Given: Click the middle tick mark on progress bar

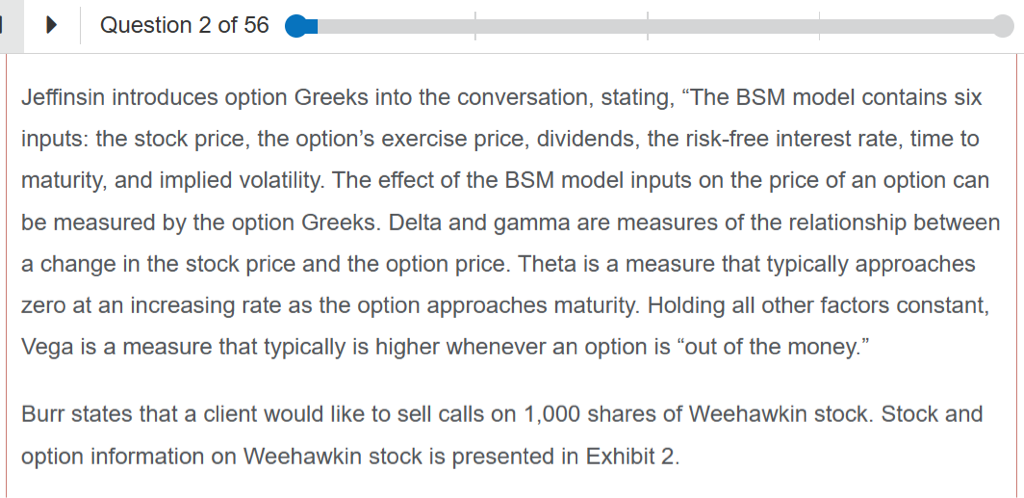Looking at the screenshot, I should (x=647, y=26).
